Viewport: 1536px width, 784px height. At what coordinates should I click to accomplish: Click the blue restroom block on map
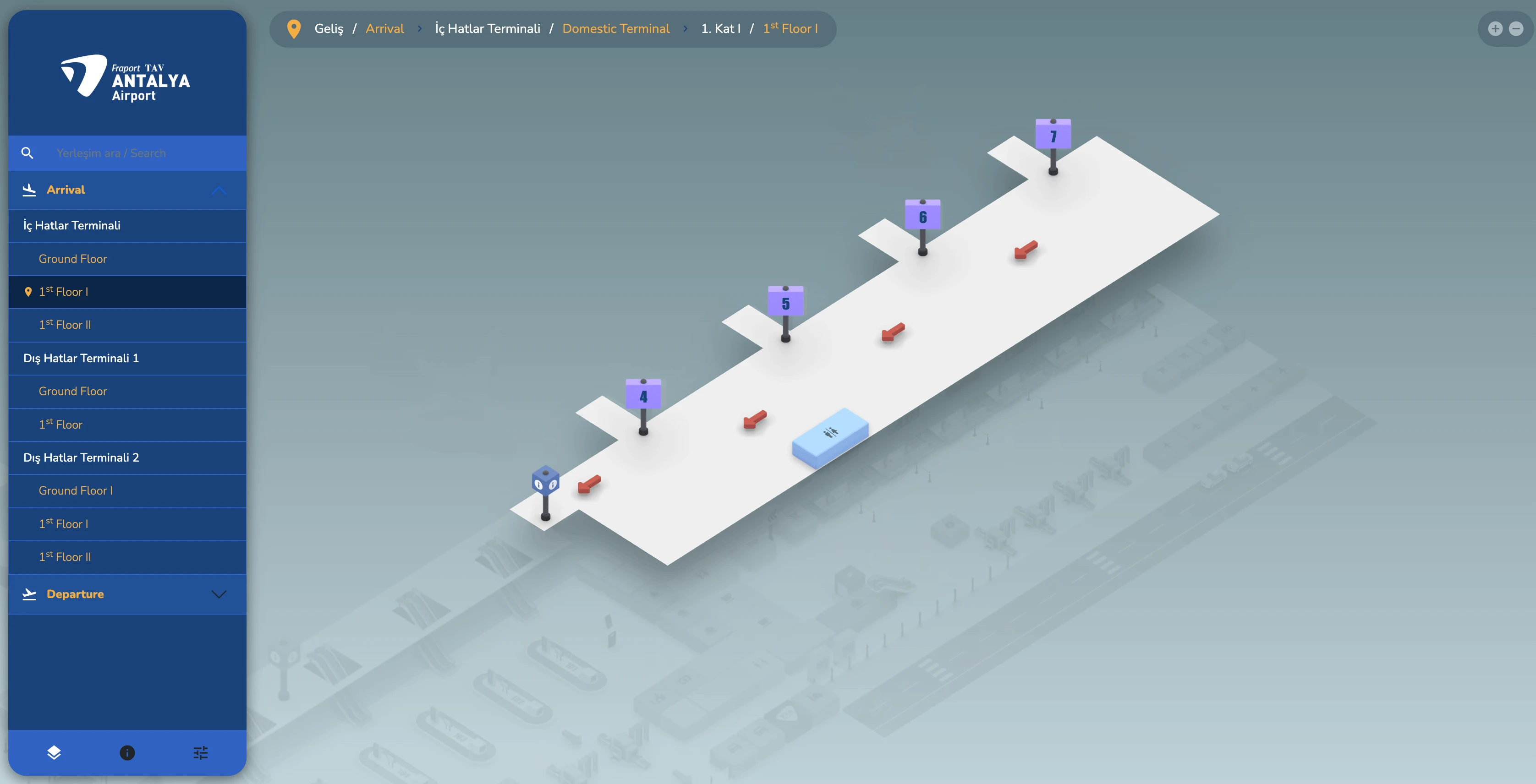830,437
